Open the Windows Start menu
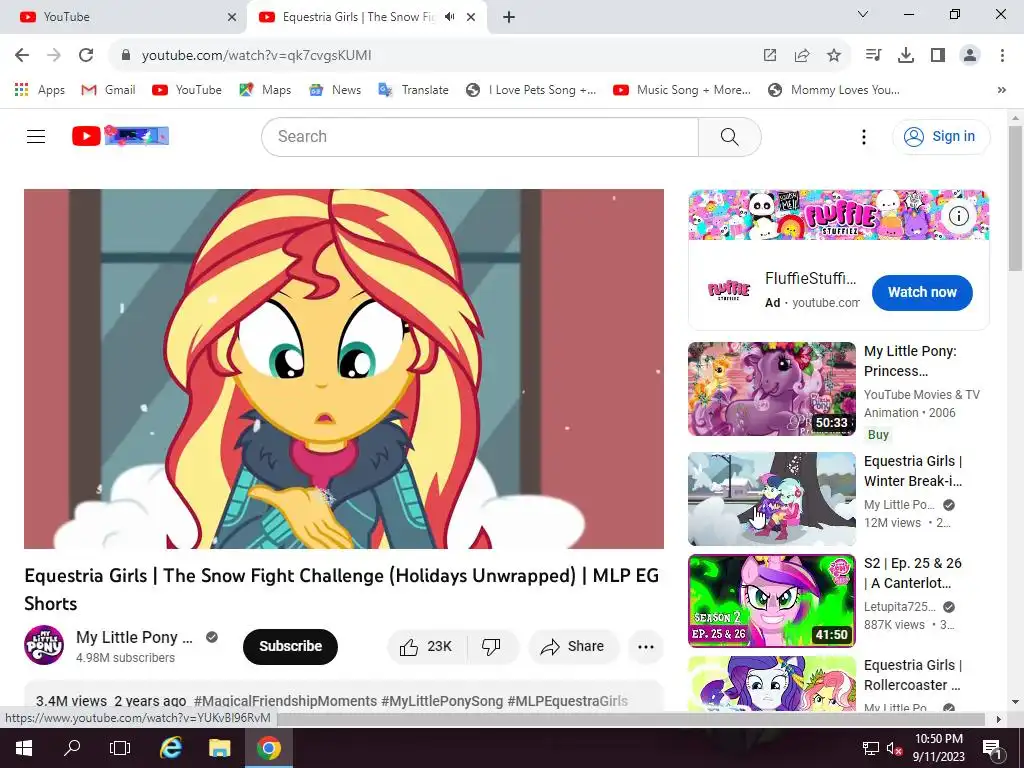Image resolution: width=1024 pixels, height=768 pixels. [x=24, y=748]
